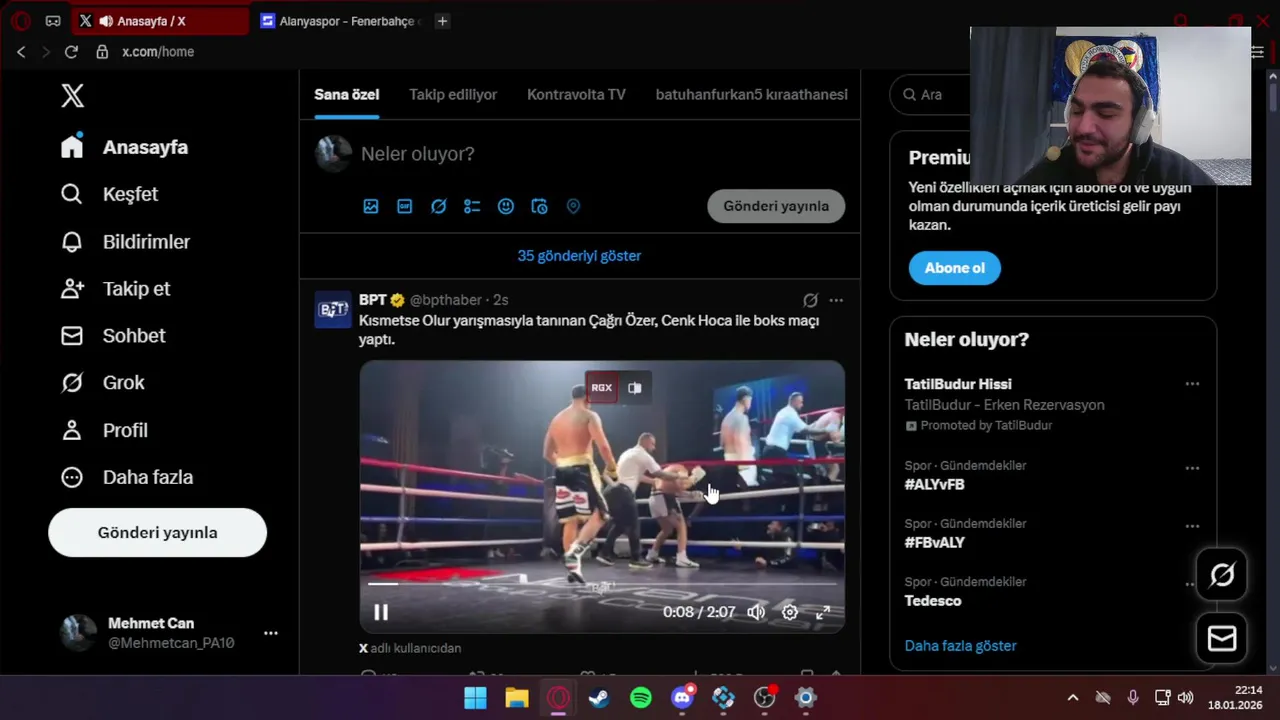The height and width of the screenshot is (720, 1280).
Task: Add a poll to the post
Action: tap(472, 206)
